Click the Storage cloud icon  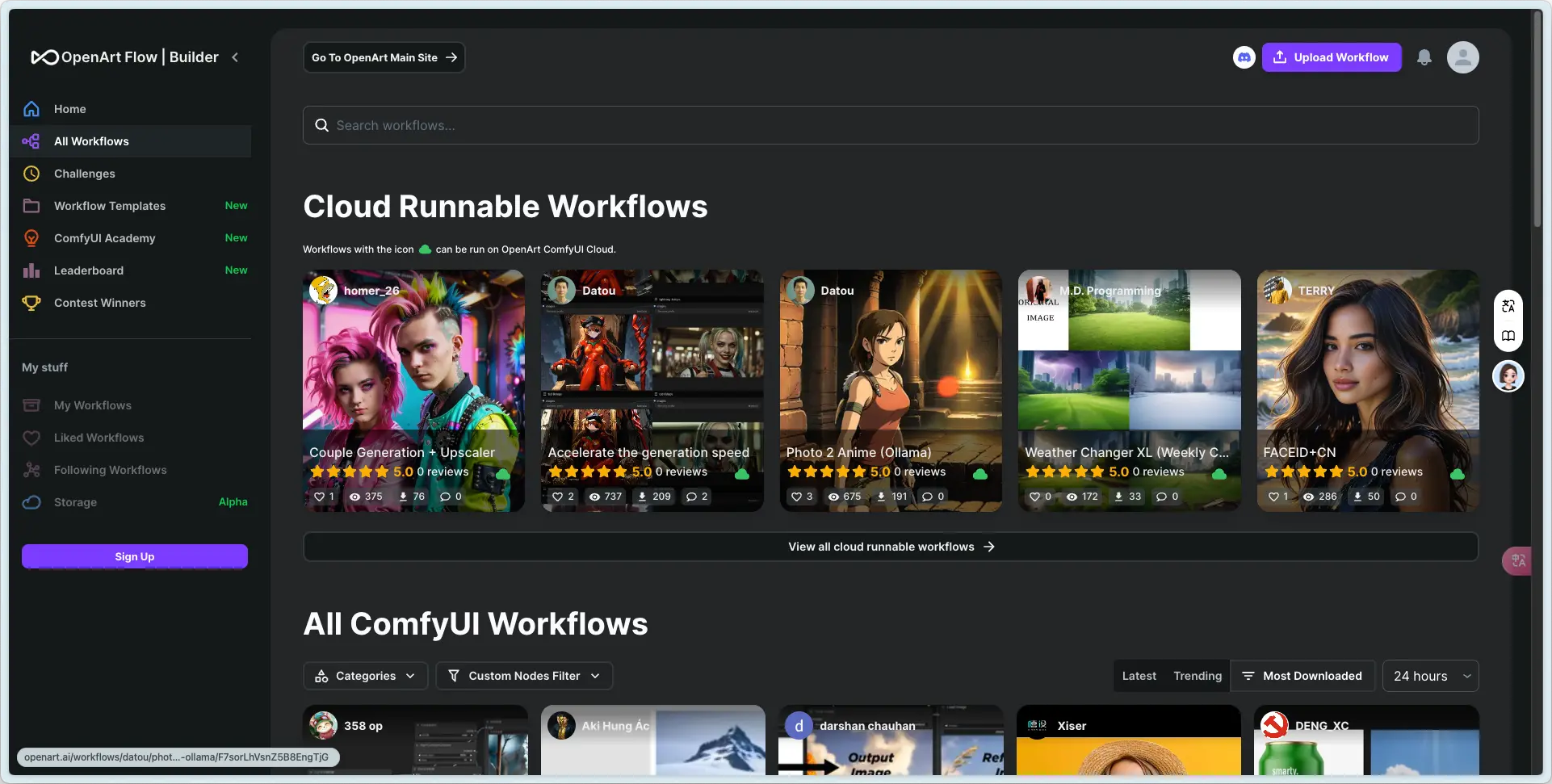click(31, 502)
